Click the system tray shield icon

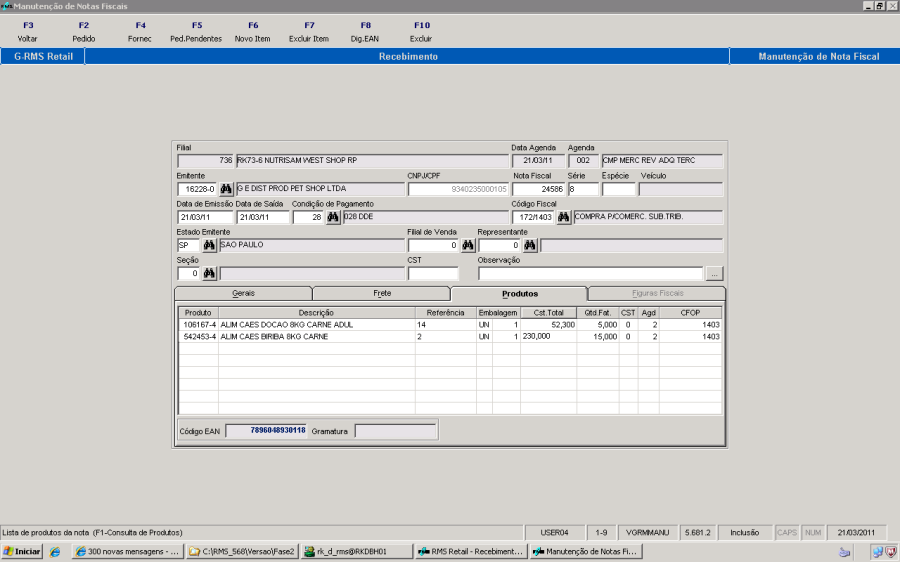coord(890,552)
